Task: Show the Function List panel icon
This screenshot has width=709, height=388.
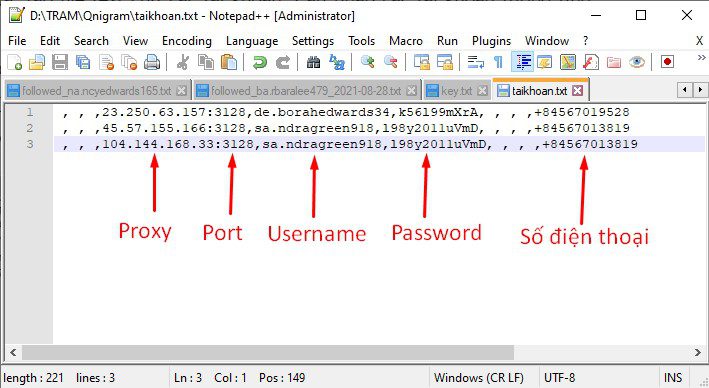Action: pos(591,62)
